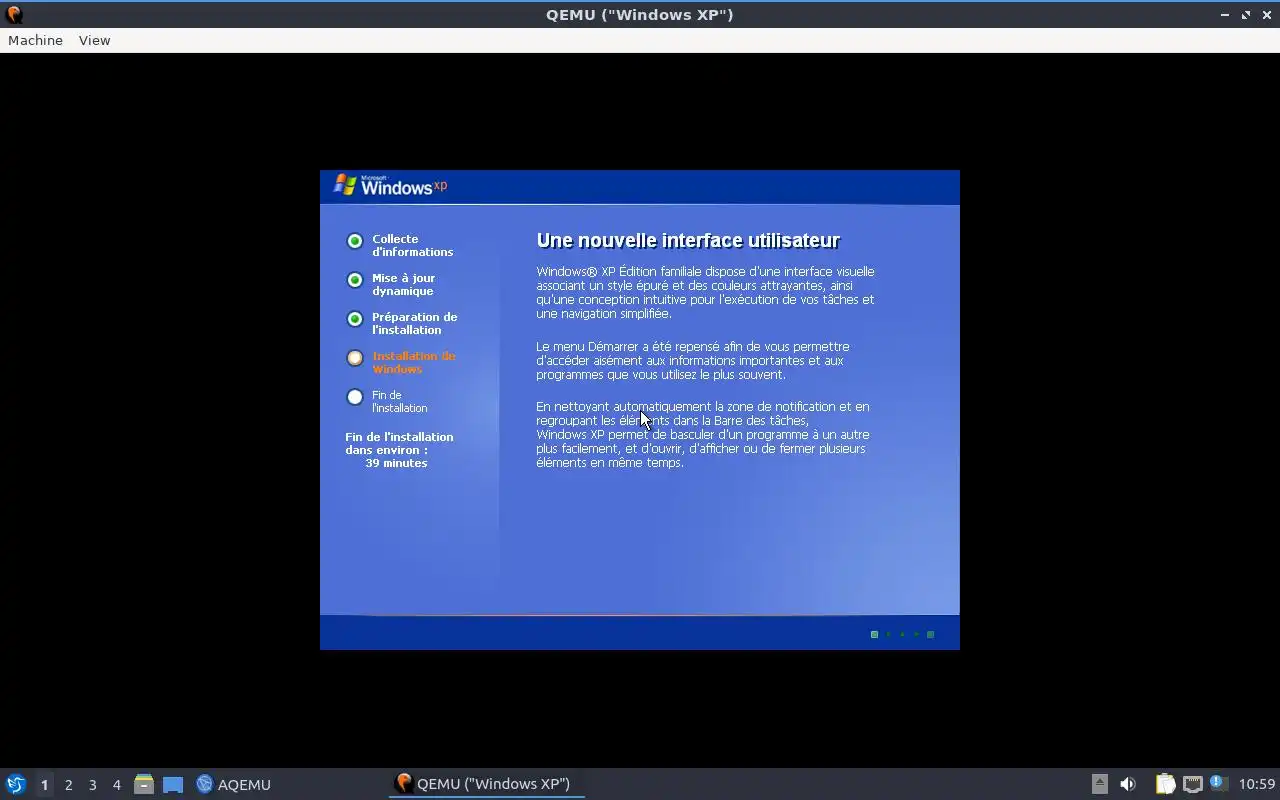Screen dimensions: 1280x800
Task: Open the network connection tray icon
Action: [1192, 784]
